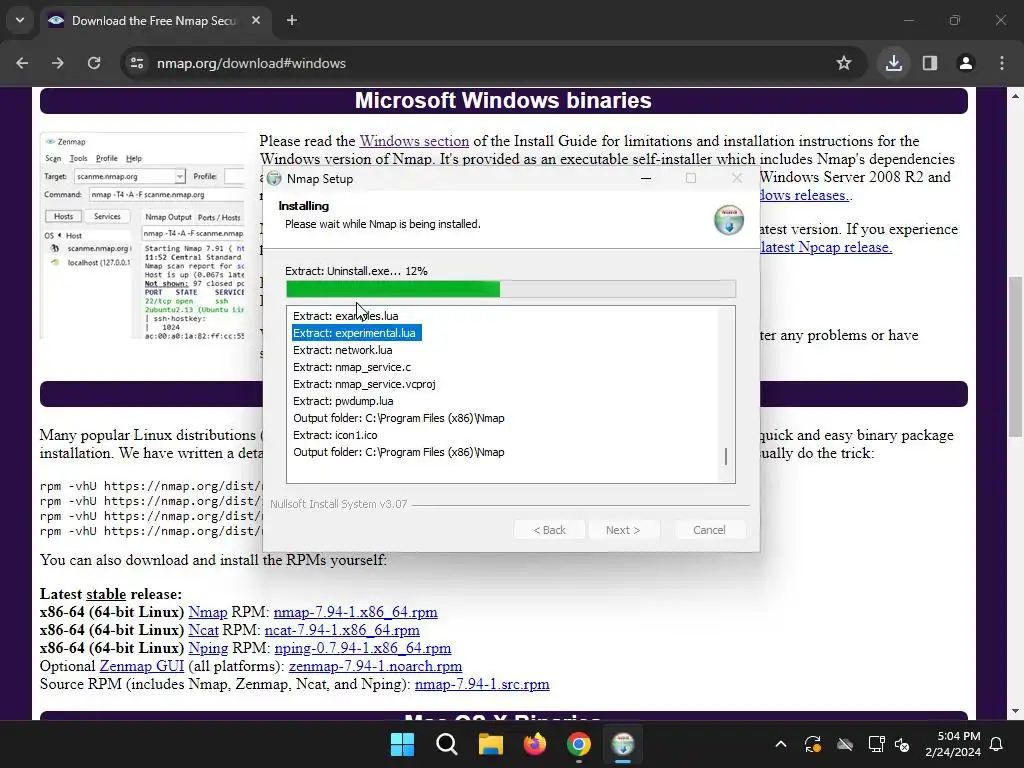Open the Windows Start menu
1024x768 pixels.
click(402, 744)
